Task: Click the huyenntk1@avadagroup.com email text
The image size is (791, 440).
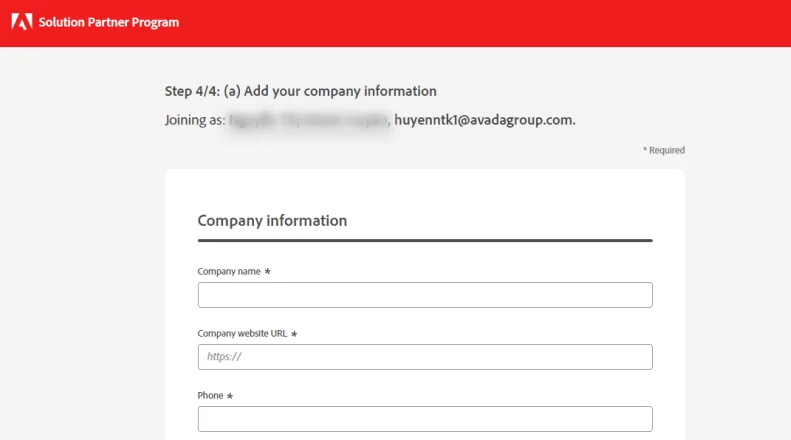Action: pyautogui.click(x=485, y=120)
